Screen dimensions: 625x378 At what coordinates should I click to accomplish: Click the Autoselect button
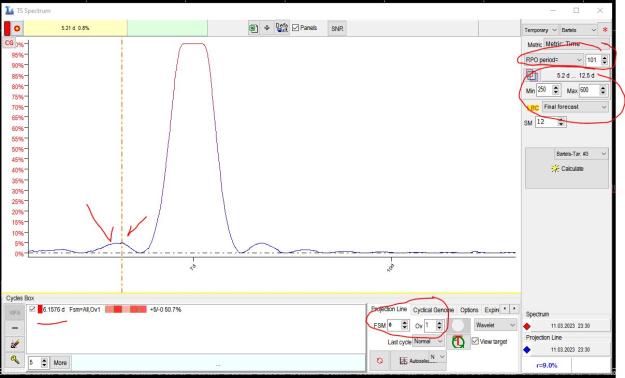[414, 360]
